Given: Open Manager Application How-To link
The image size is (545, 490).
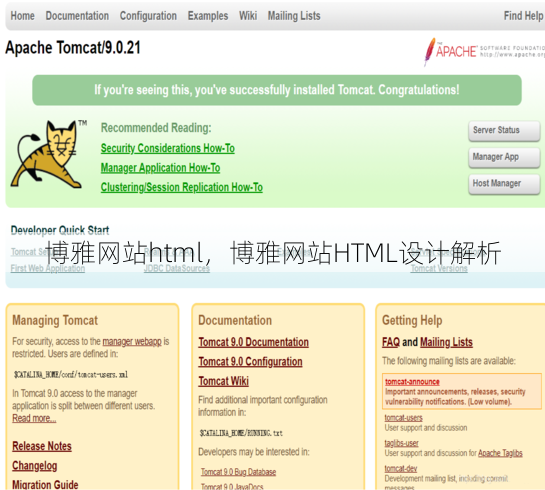Looking at the screenshot, I should (160, 168).
